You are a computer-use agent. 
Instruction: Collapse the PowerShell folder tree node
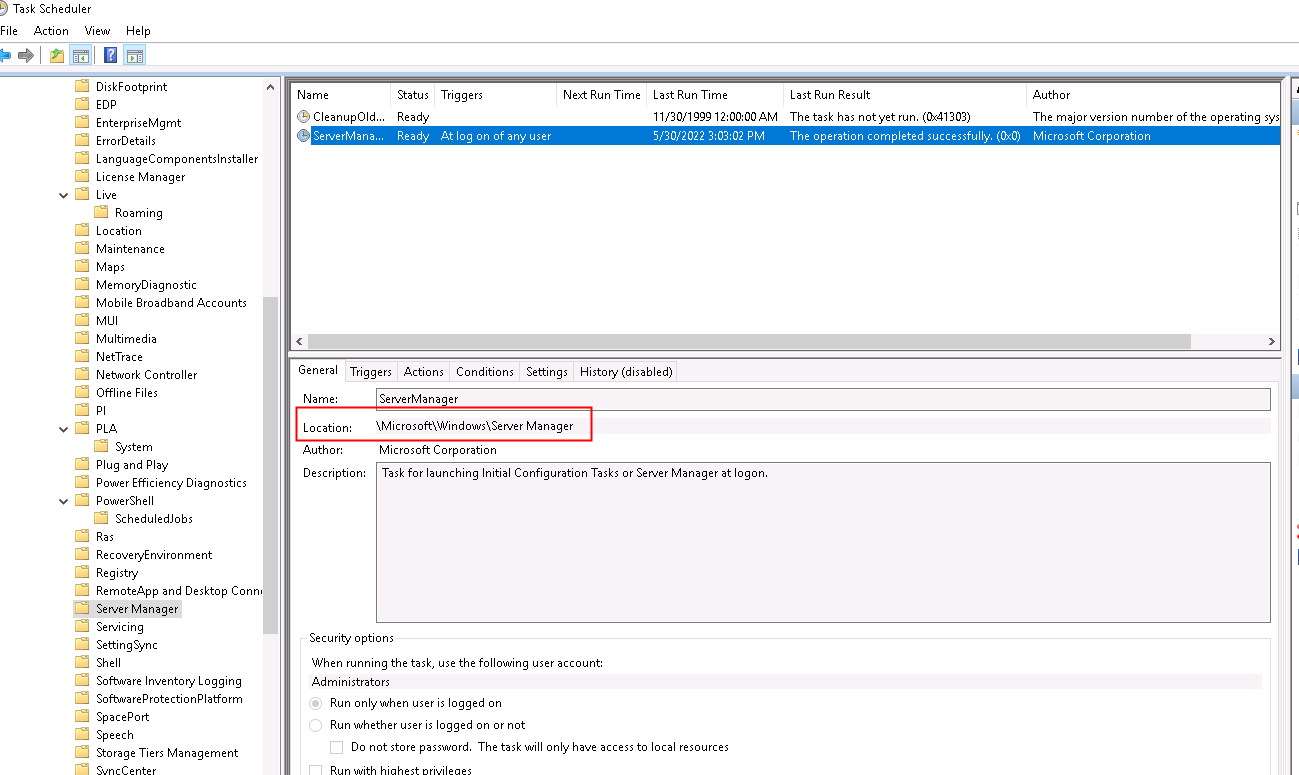[x=65, y=501]
